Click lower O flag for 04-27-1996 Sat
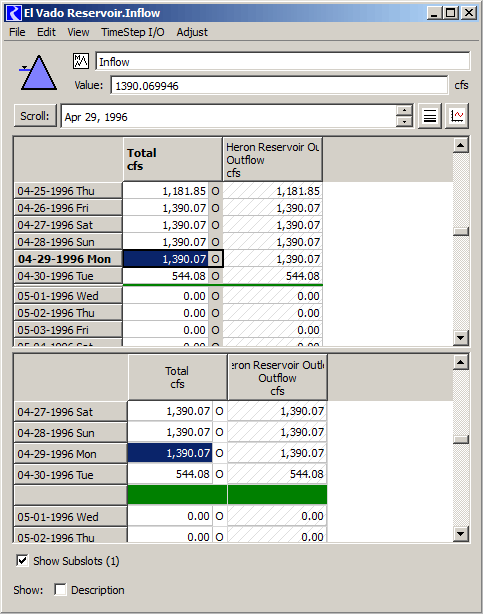483x614 pixels. coord(219,411)
